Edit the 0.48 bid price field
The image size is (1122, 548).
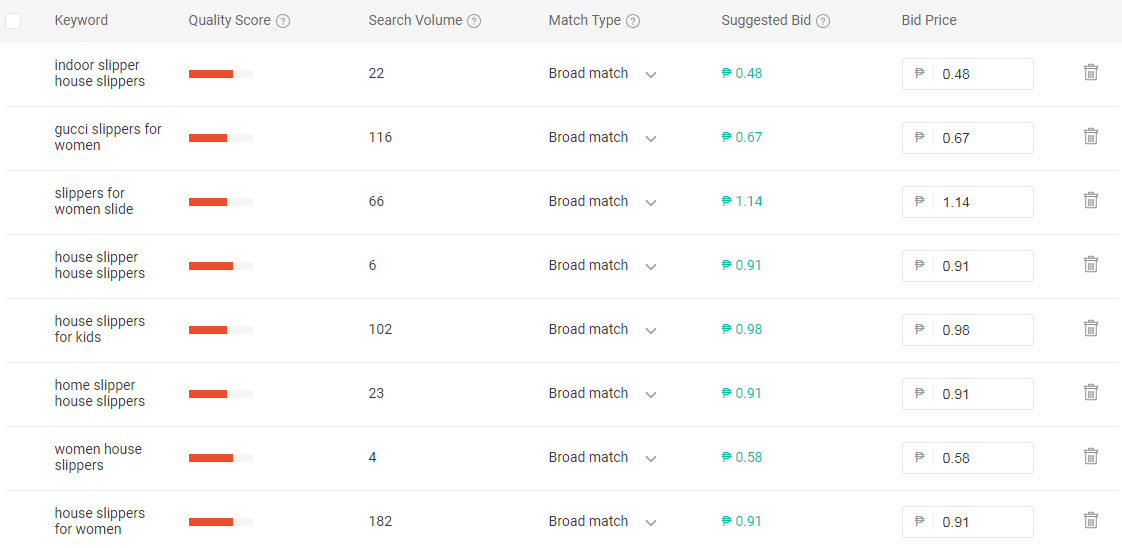click(967, 74)
